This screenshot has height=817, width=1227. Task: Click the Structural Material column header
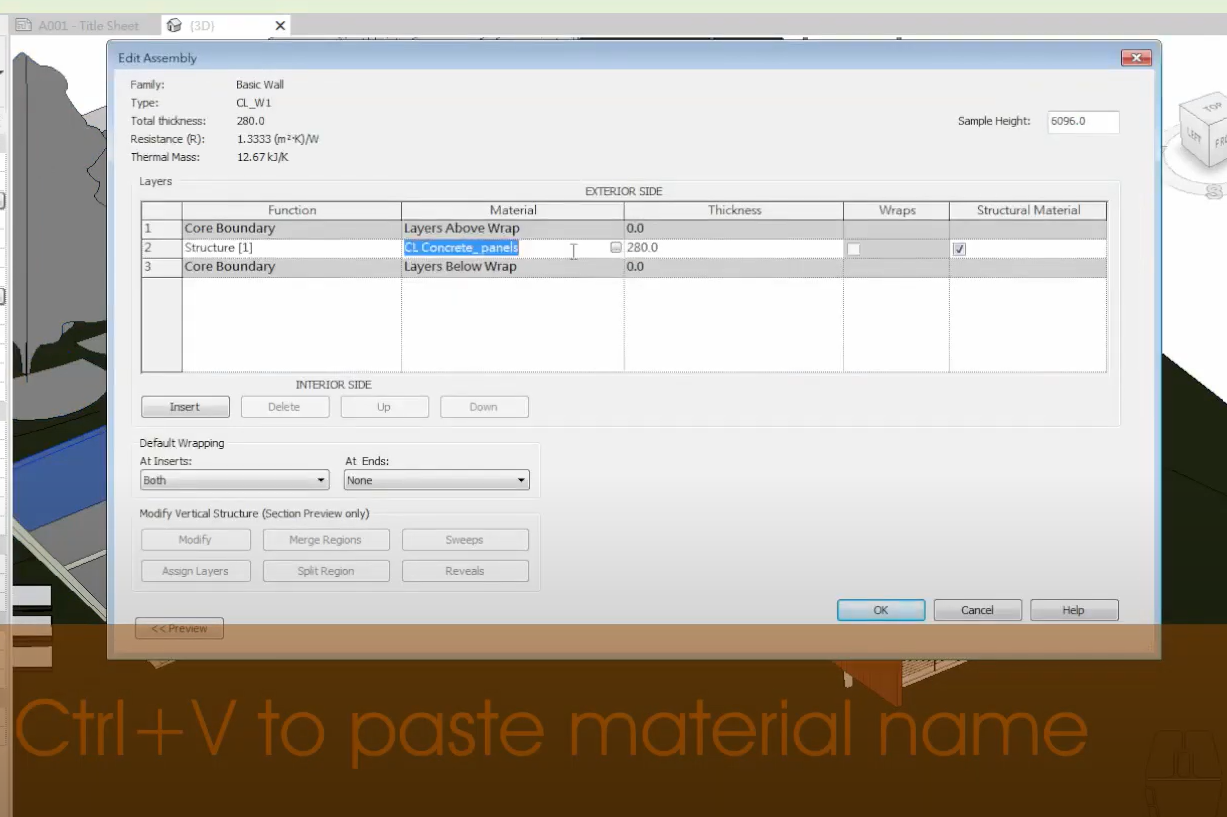tap(1028, 210)
